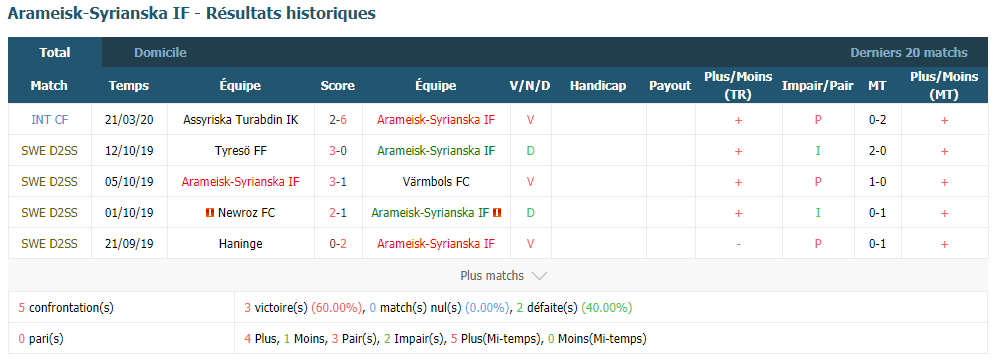The height and width of the screenshot is (362, 996).
Task: Select the Total tab
Action: [x=55, y=53]
